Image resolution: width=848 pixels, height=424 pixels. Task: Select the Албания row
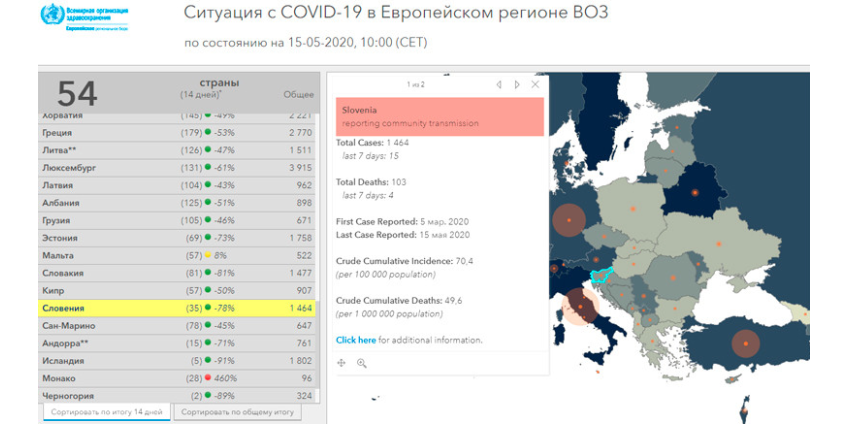tap(177, 203)
